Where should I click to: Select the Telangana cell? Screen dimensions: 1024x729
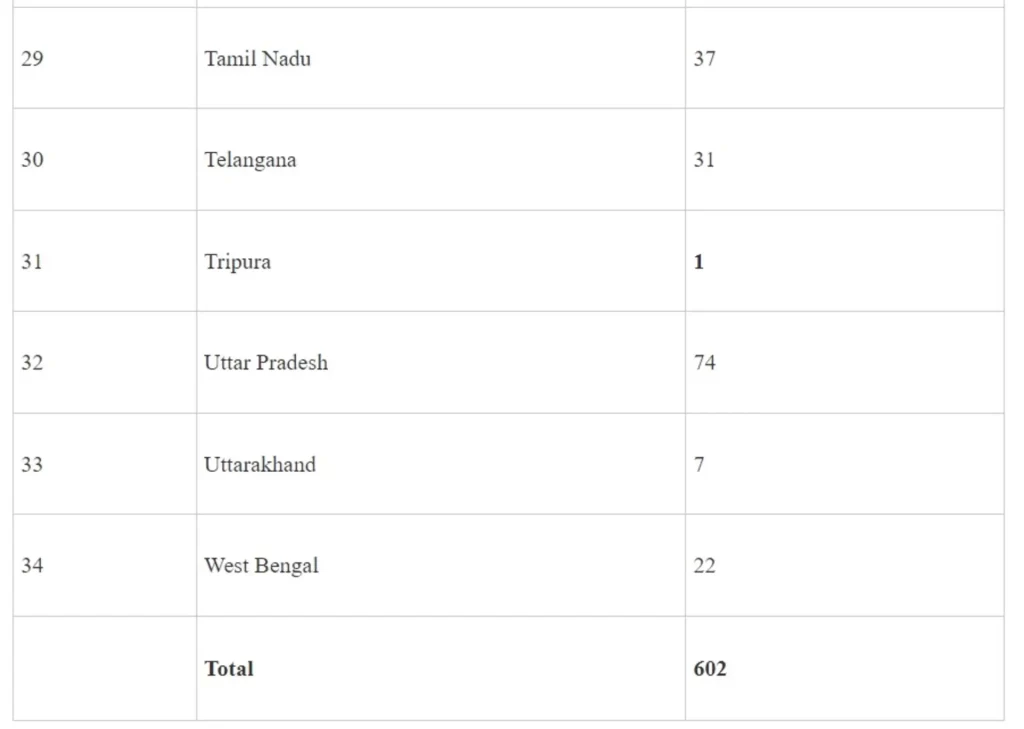click(x=250, y=160)
